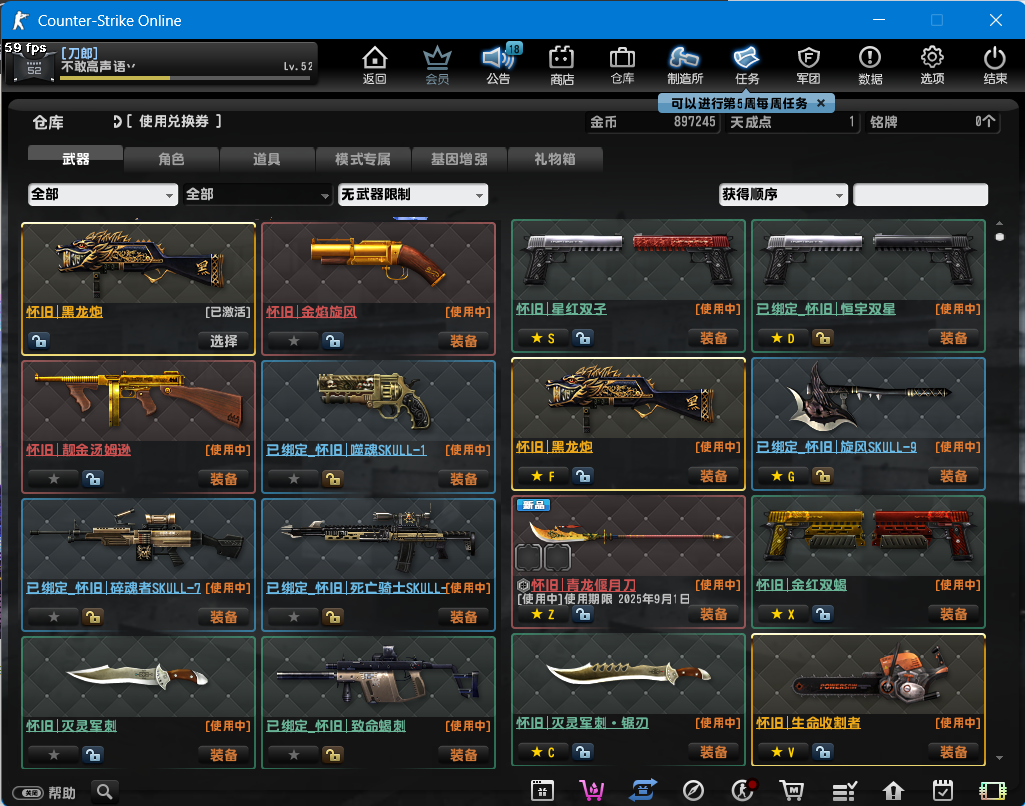
Task: Click the running man icon with red dot
Action: pyautogui.click(x=743, y=791)
